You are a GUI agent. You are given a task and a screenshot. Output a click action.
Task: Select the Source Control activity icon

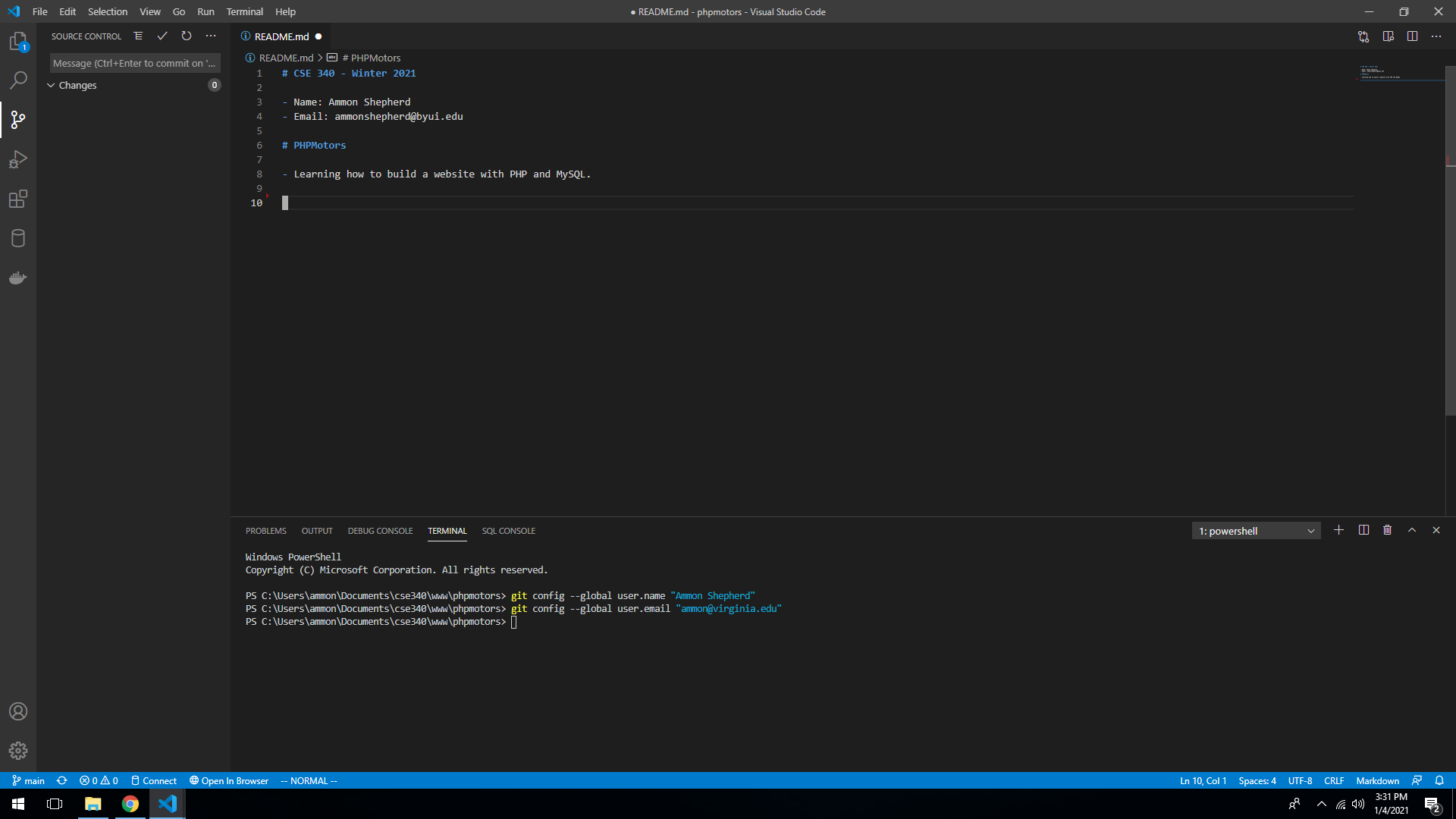[x=18, y=120]
